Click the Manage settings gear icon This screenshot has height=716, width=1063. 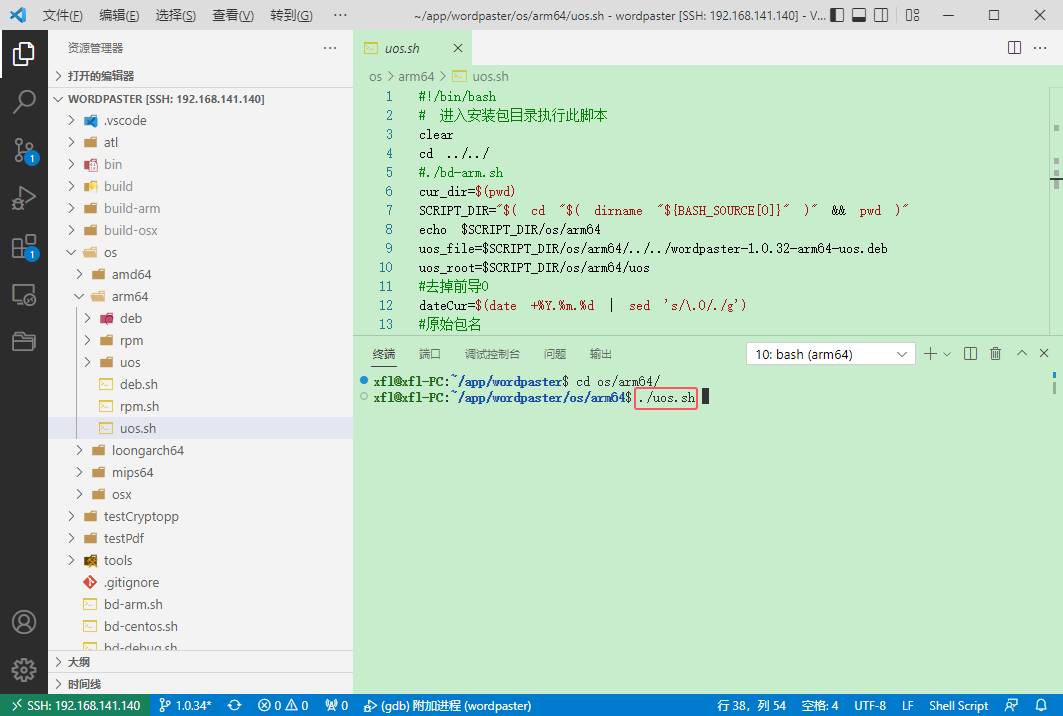pos(24,669)
